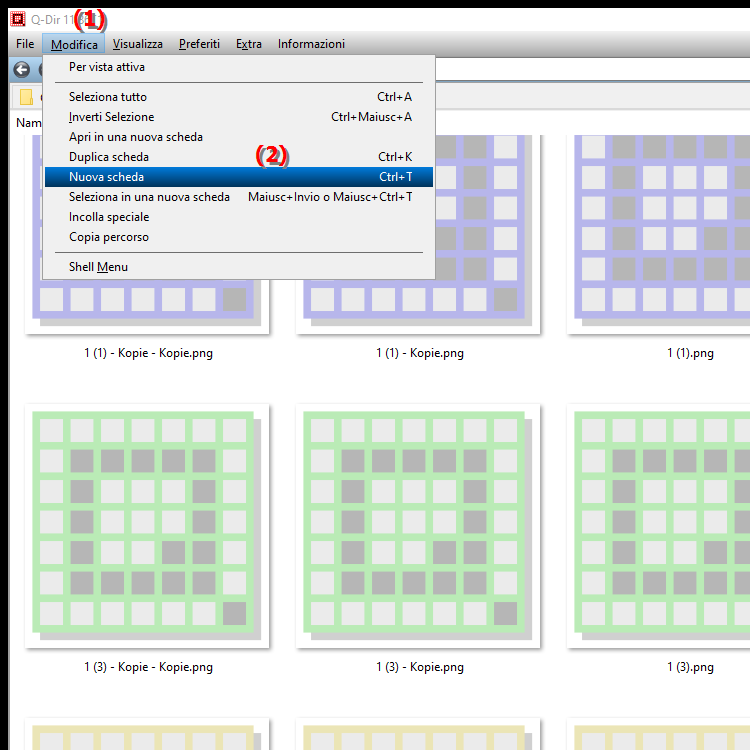The height and width of the screenshot is (750, 750).
Task: Choose Copia percorso menu entry
Action: click(x=239, y=237)
